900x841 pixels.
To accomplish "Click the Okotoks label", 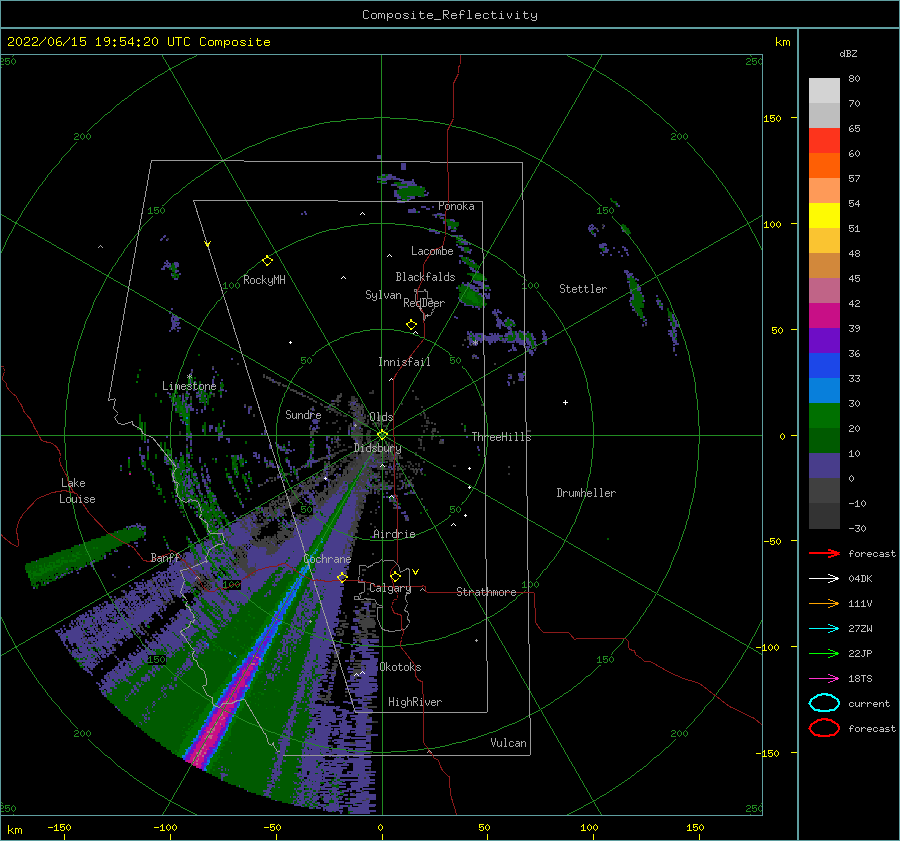I will [400, 667].
